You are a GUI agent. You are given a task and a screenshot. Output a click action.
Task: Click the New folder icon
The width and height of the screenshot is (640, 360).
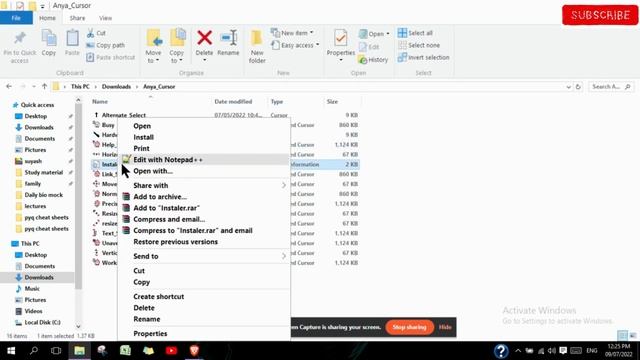tap(257, 38)
